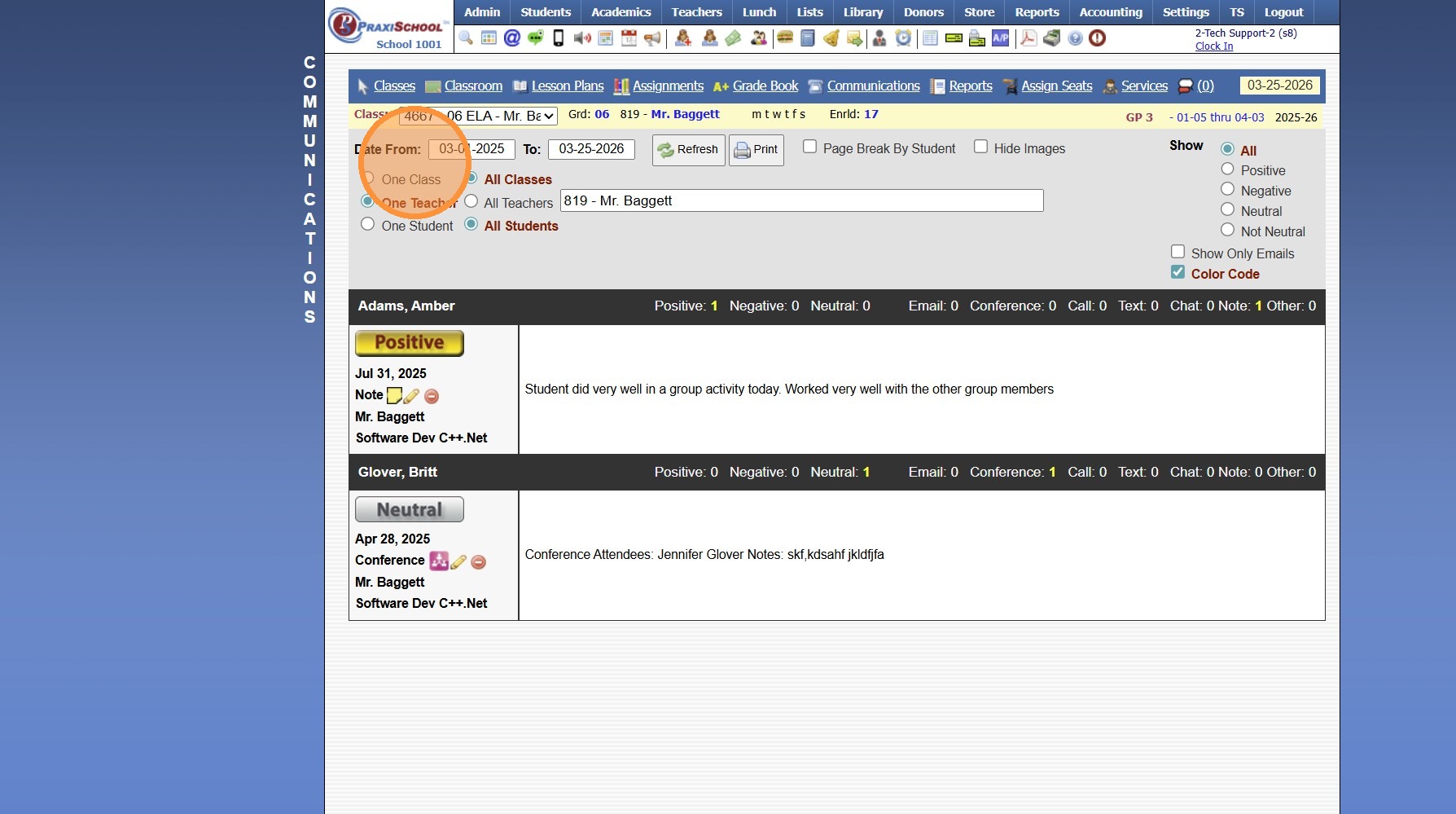Open the Lesson Plans link
Viewport: 1456px width, 814px height.
568,86
